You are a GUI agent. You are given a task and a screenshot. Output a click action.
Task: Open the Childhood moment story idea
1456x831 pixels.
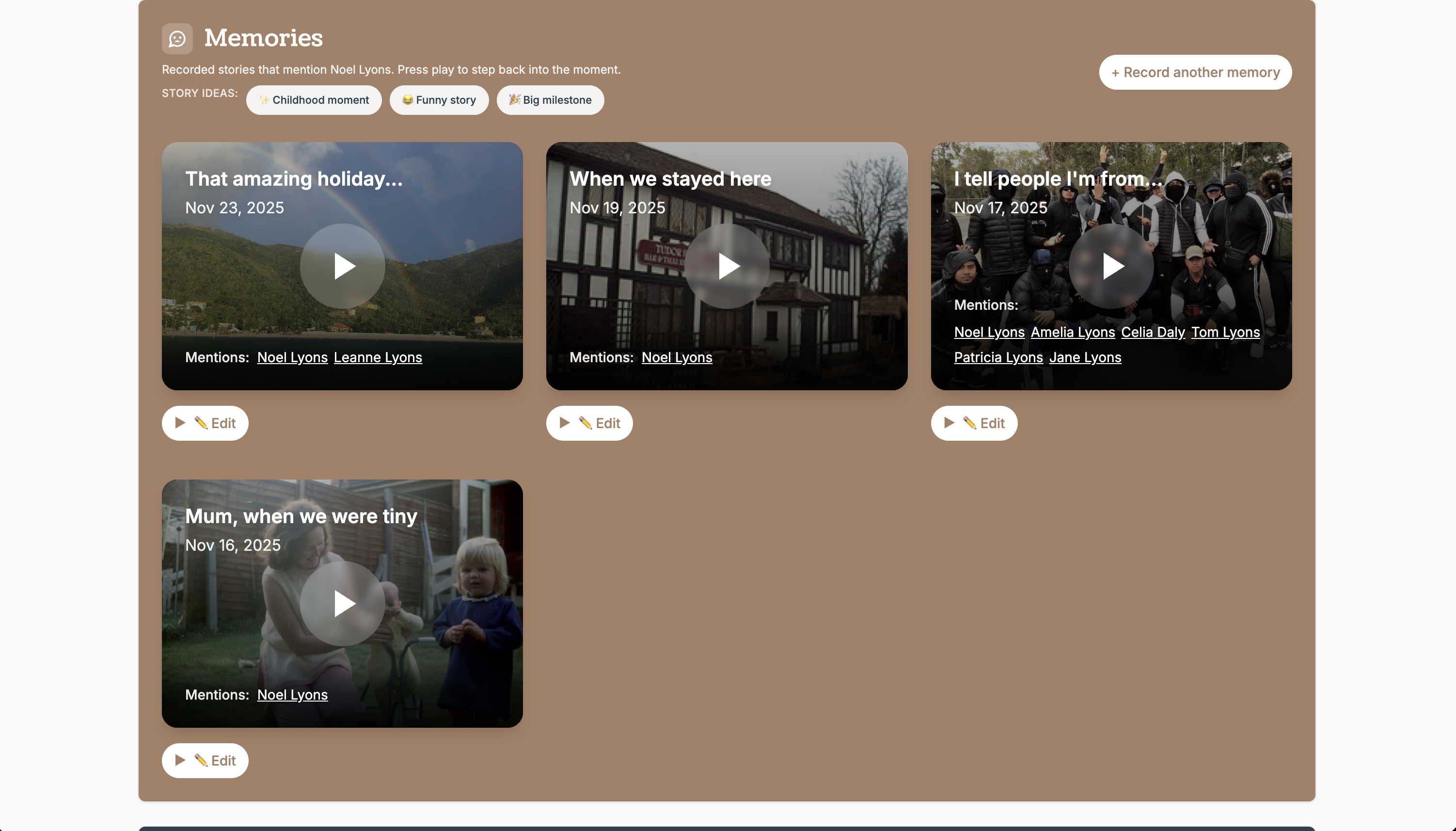[x=314, y=99]
